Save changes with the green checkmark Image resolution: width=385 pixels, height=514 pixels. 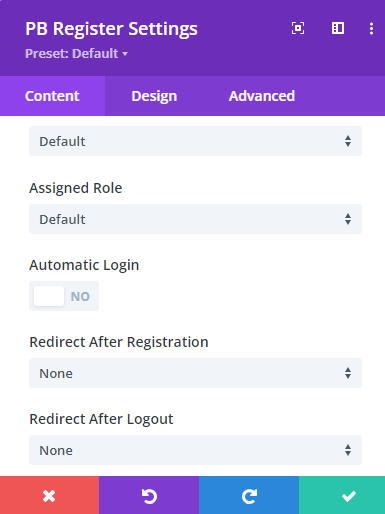point(342,495)
